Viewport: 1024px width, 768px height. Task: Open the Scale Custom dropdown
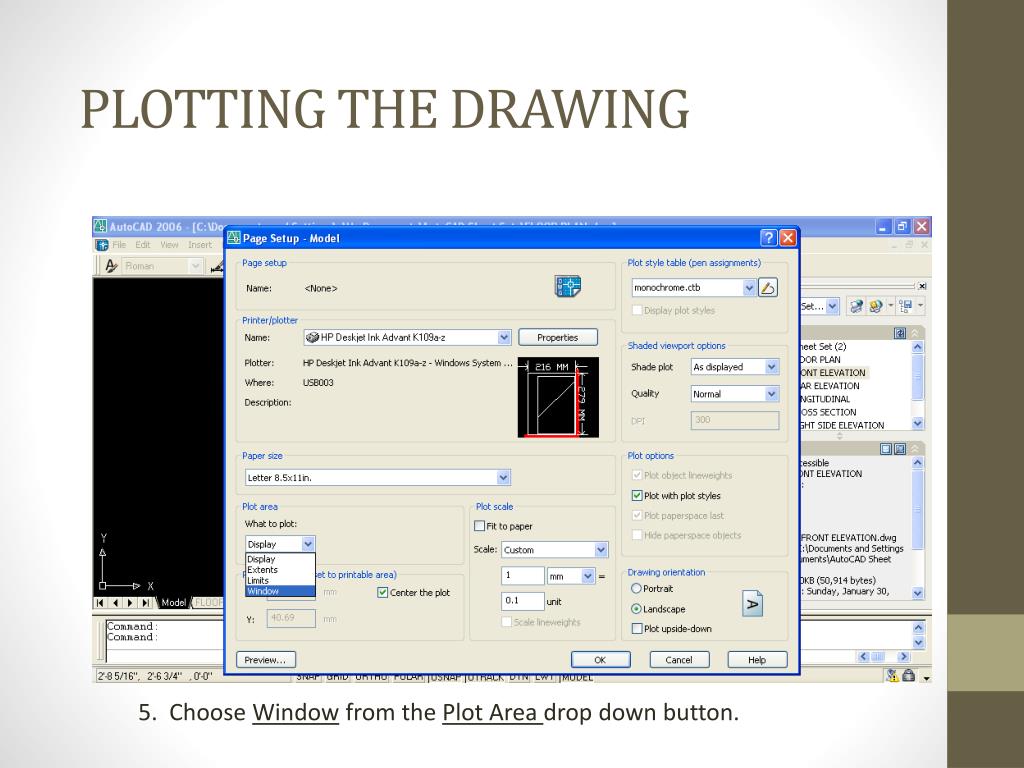pyautogui.click(x=601, y=550)
